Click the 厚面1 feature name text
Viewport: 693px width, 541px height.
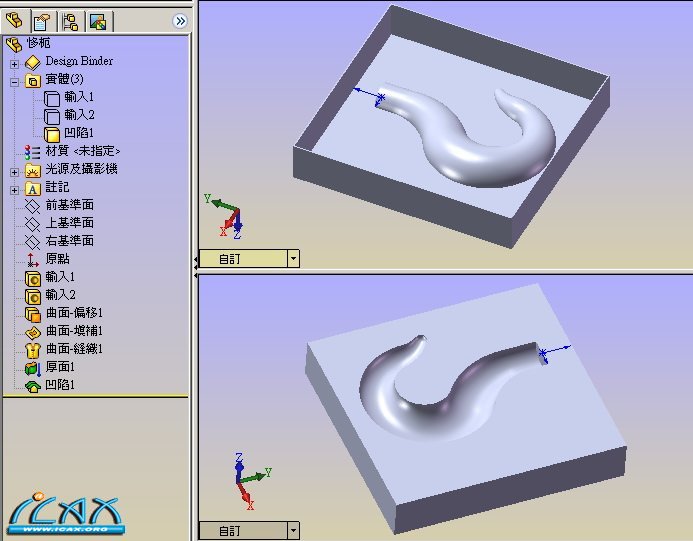point(60,367)
